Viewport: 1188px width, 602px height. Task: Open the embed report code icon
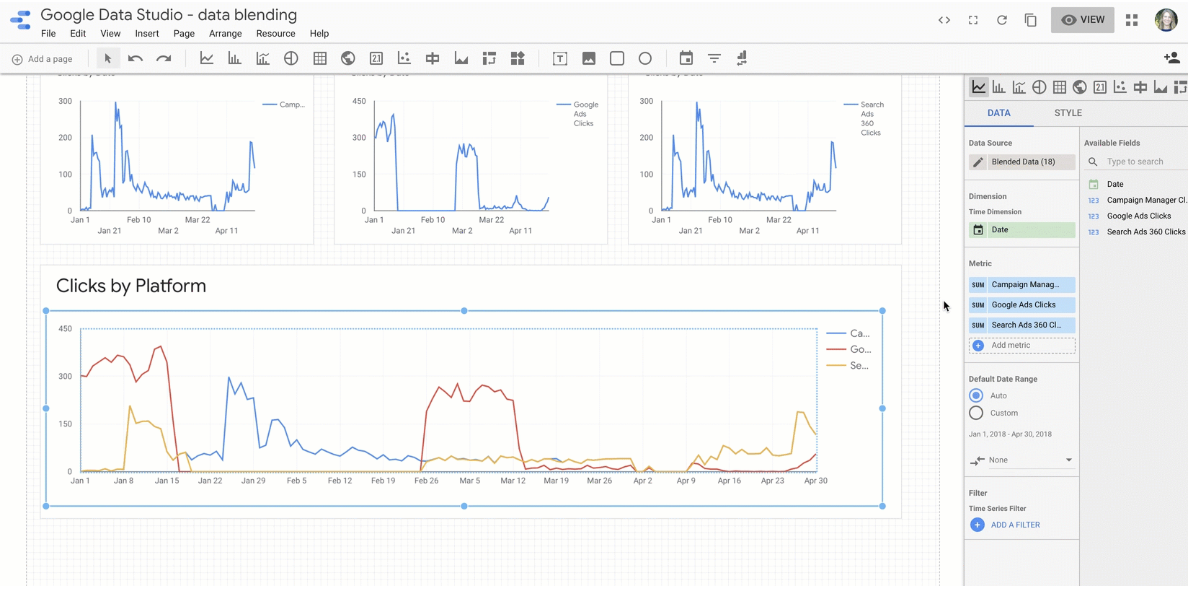(x=944, y=20)
